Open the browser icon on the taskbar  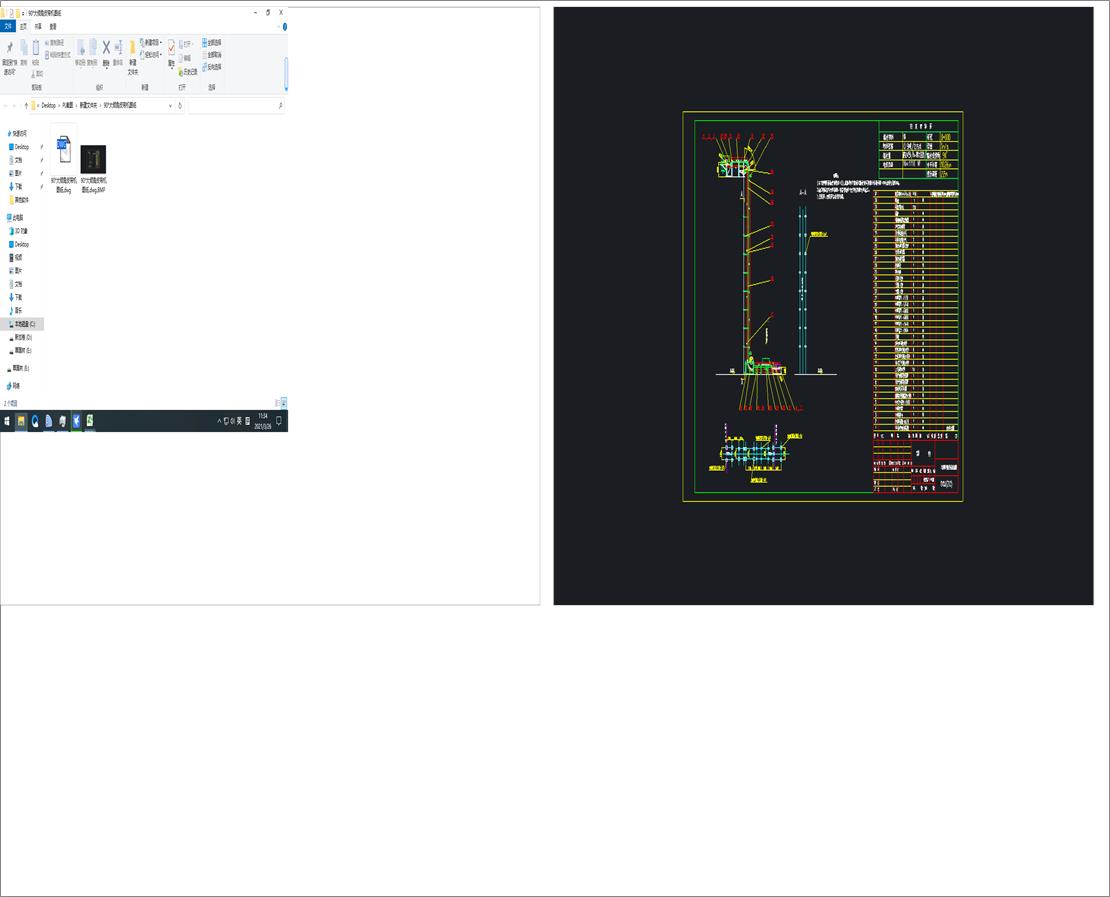pyautogui.click(x=35, y=421)
